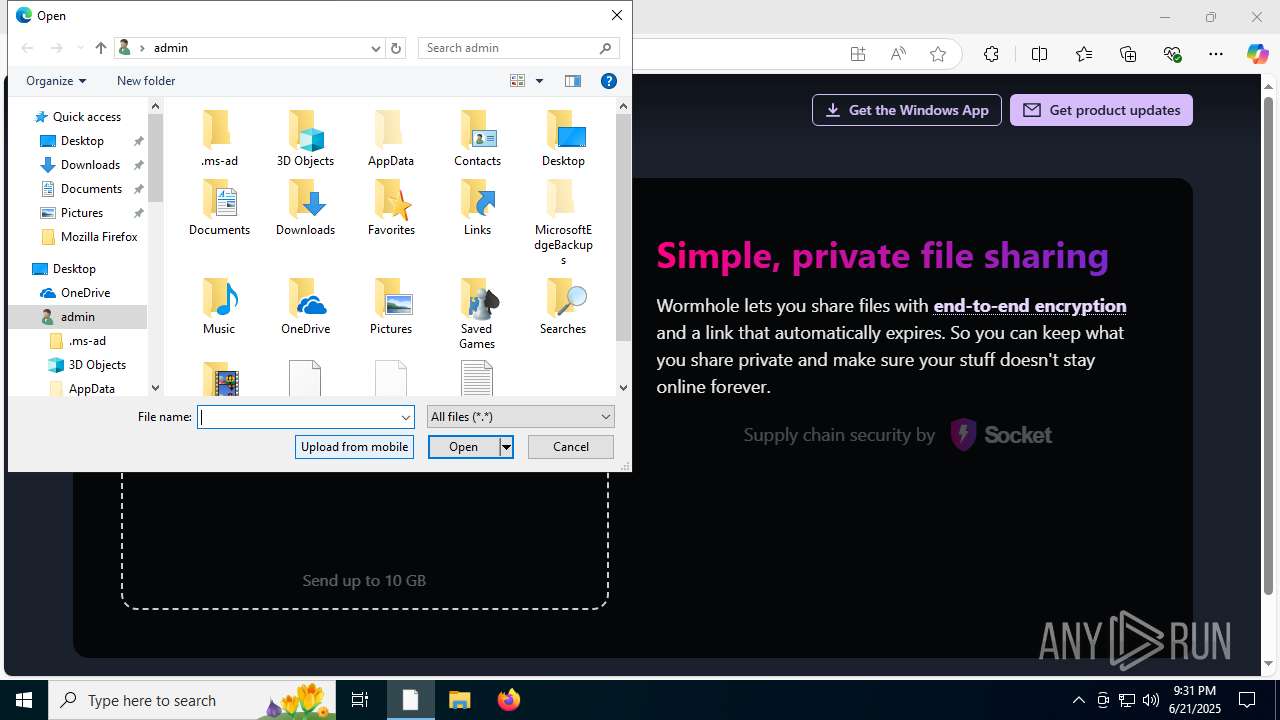Click Edge Add to favorites star icon

[938, 54]
